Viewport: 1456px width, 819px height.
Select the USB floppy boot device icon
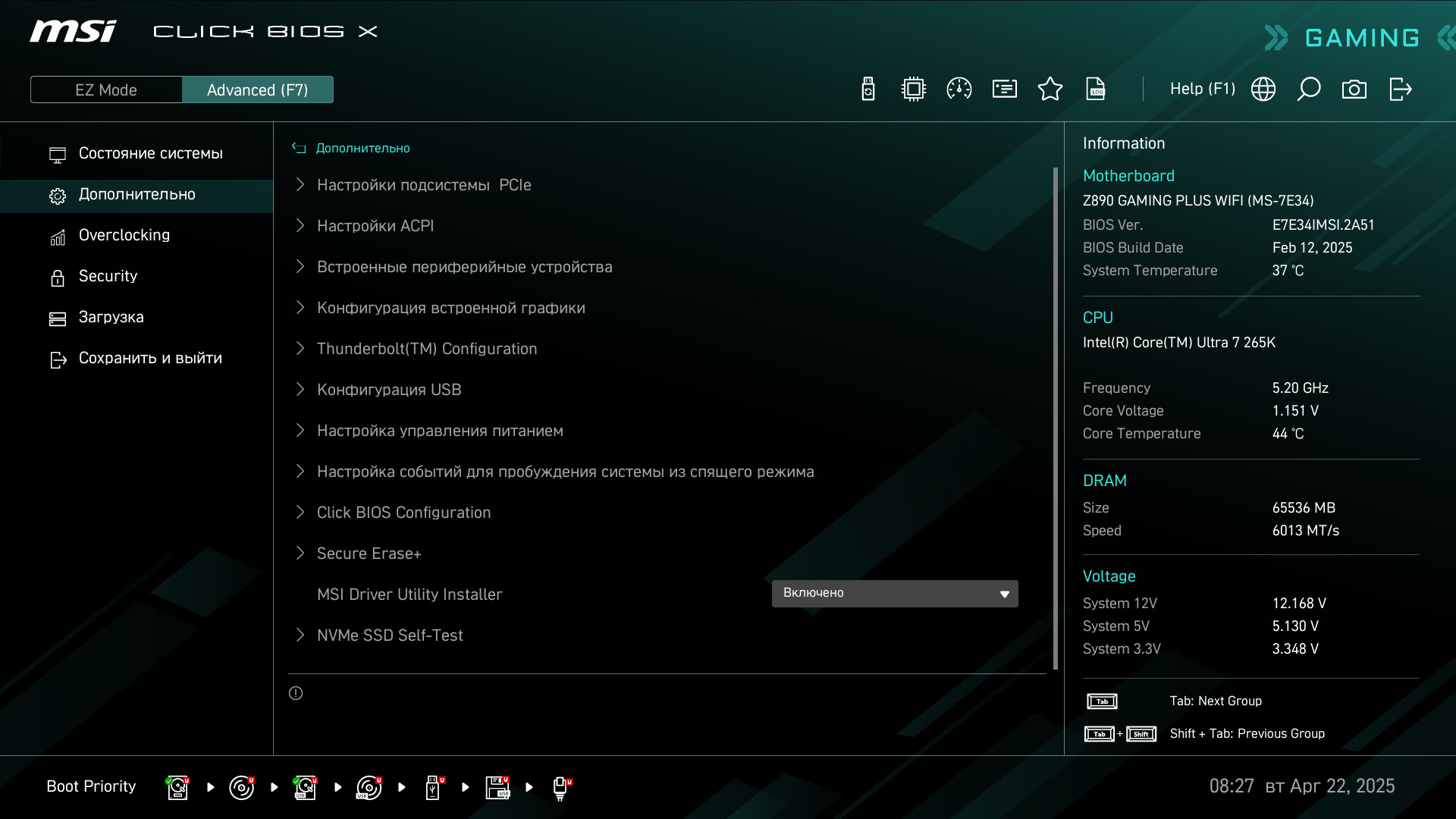497,787
